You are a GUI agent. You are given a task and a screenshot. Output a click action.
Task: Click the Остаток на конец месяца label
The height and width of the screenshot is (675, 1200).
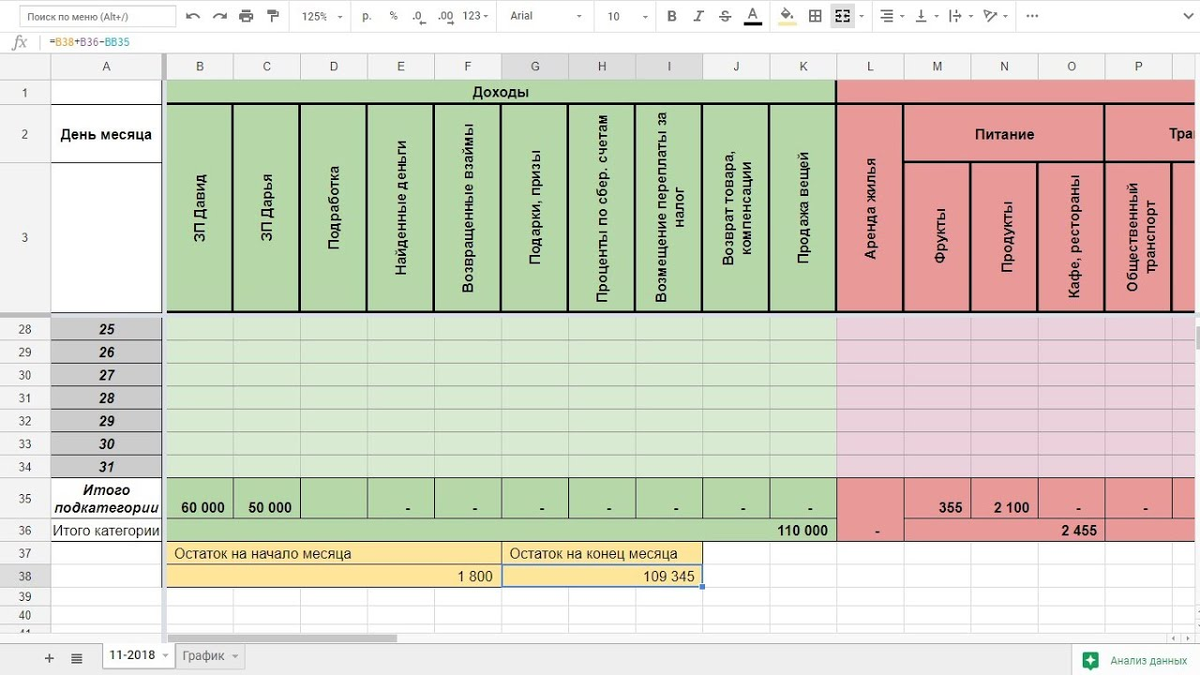(602, 553)
